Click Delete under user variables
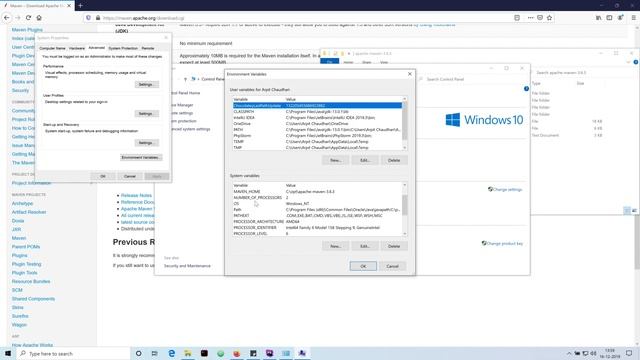The image size is (640, 360). 394,160
